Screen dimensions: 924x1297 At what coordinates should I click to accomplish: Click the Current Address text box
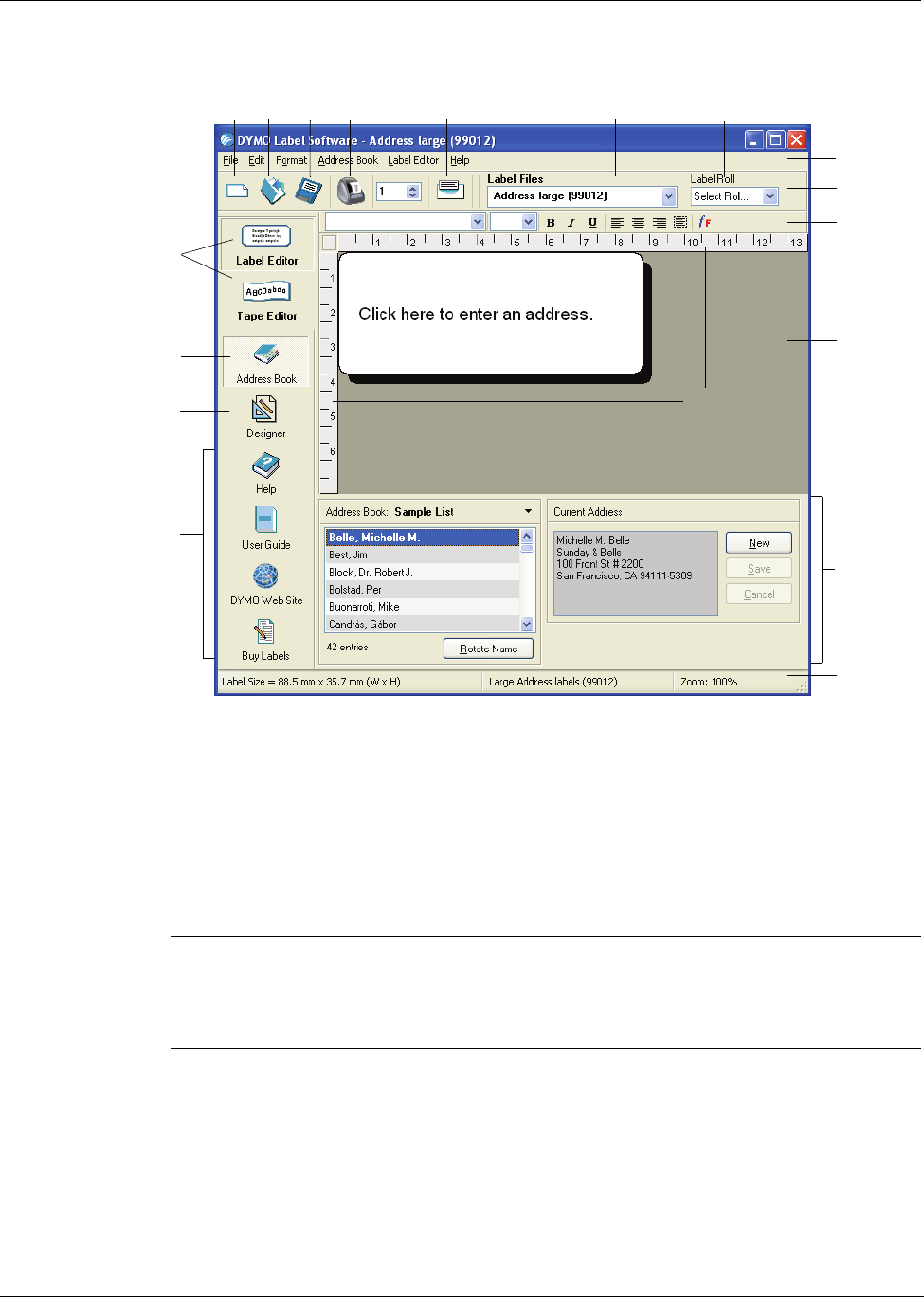click(635, 574)
